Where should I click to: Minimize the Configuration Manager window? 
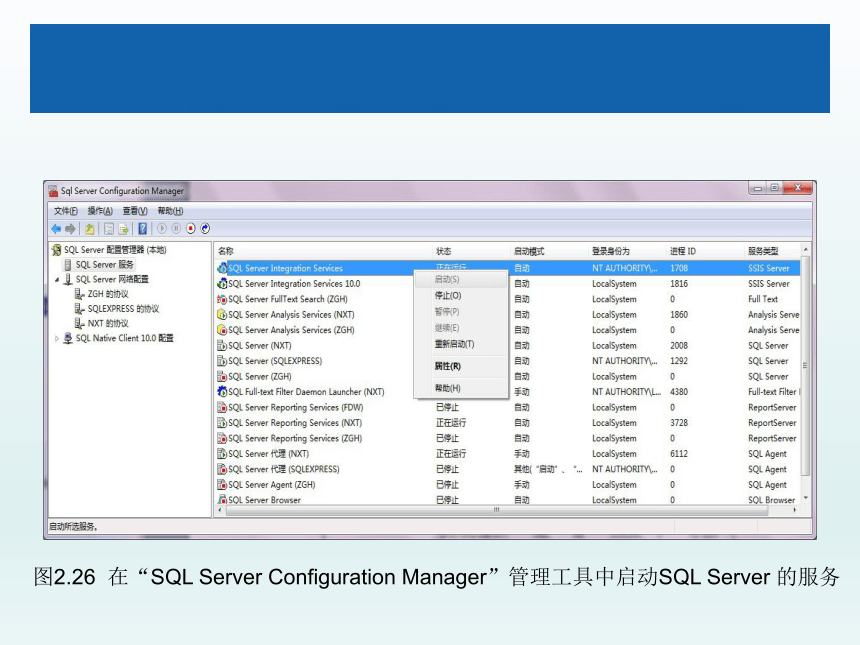click(758, 188)
